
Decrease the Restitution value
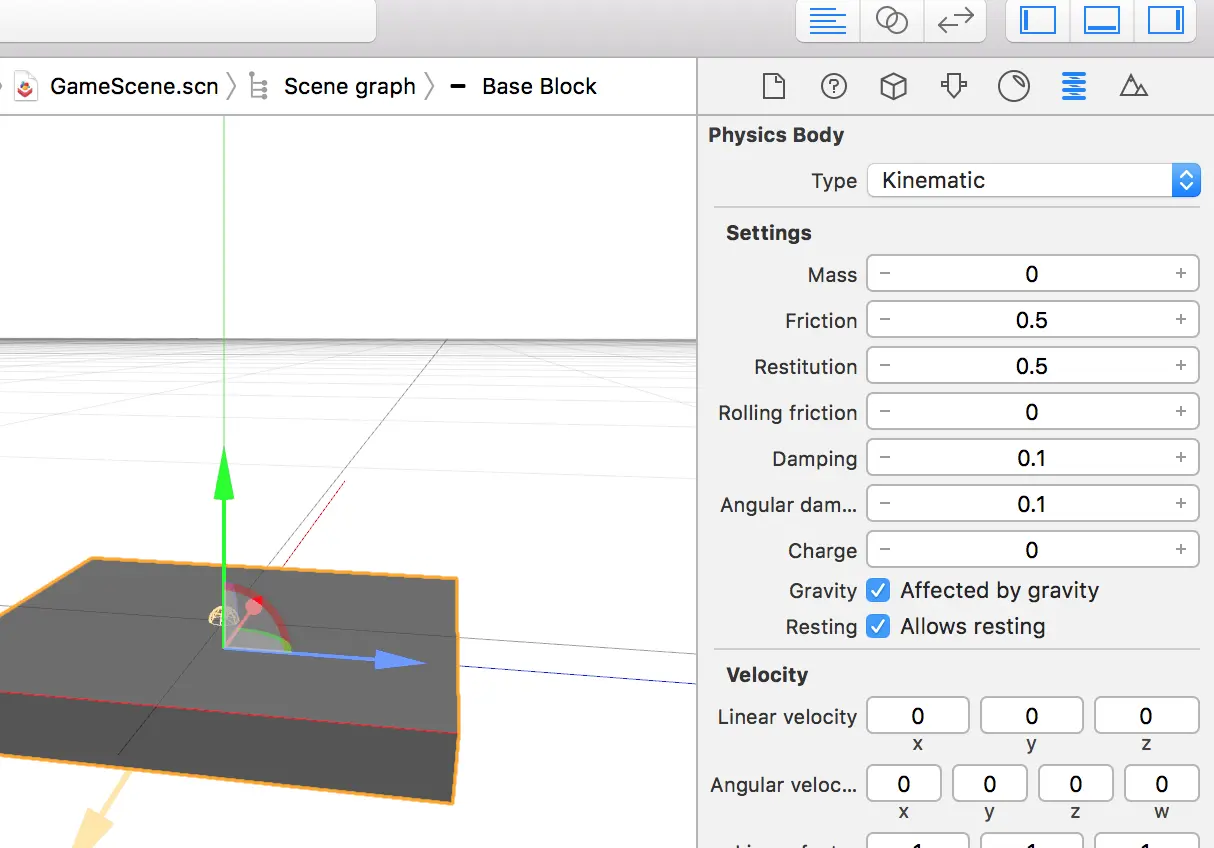(885, 365)
